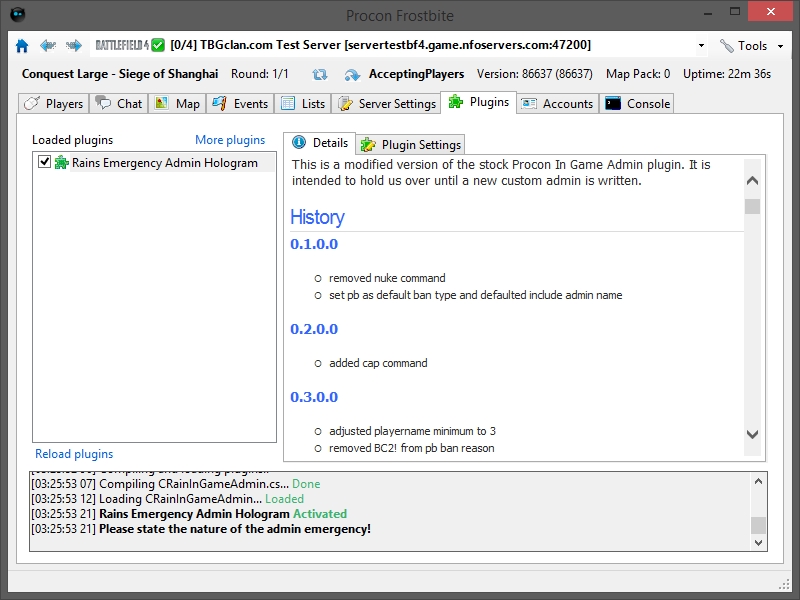Click the puzzle icon on Plugin Settings tab
The height and width of the screenshot is (600, 800).
(x=368, y=145)
